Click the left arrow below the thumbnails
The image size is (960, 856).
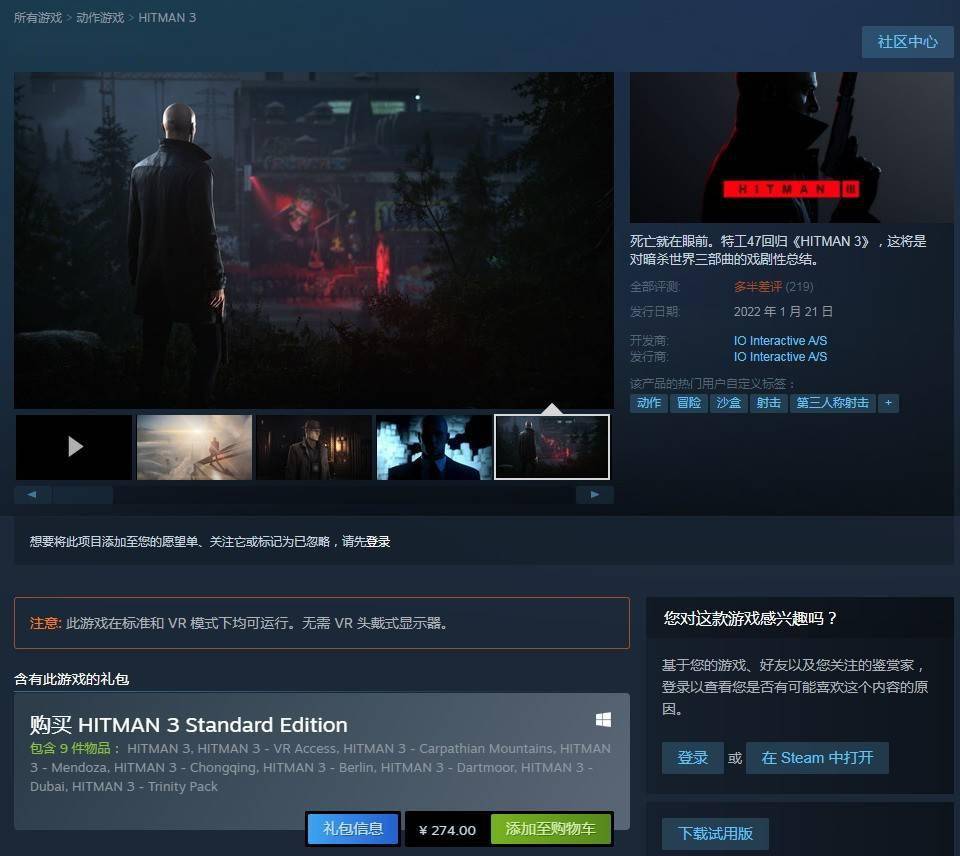tap(31, 494)
